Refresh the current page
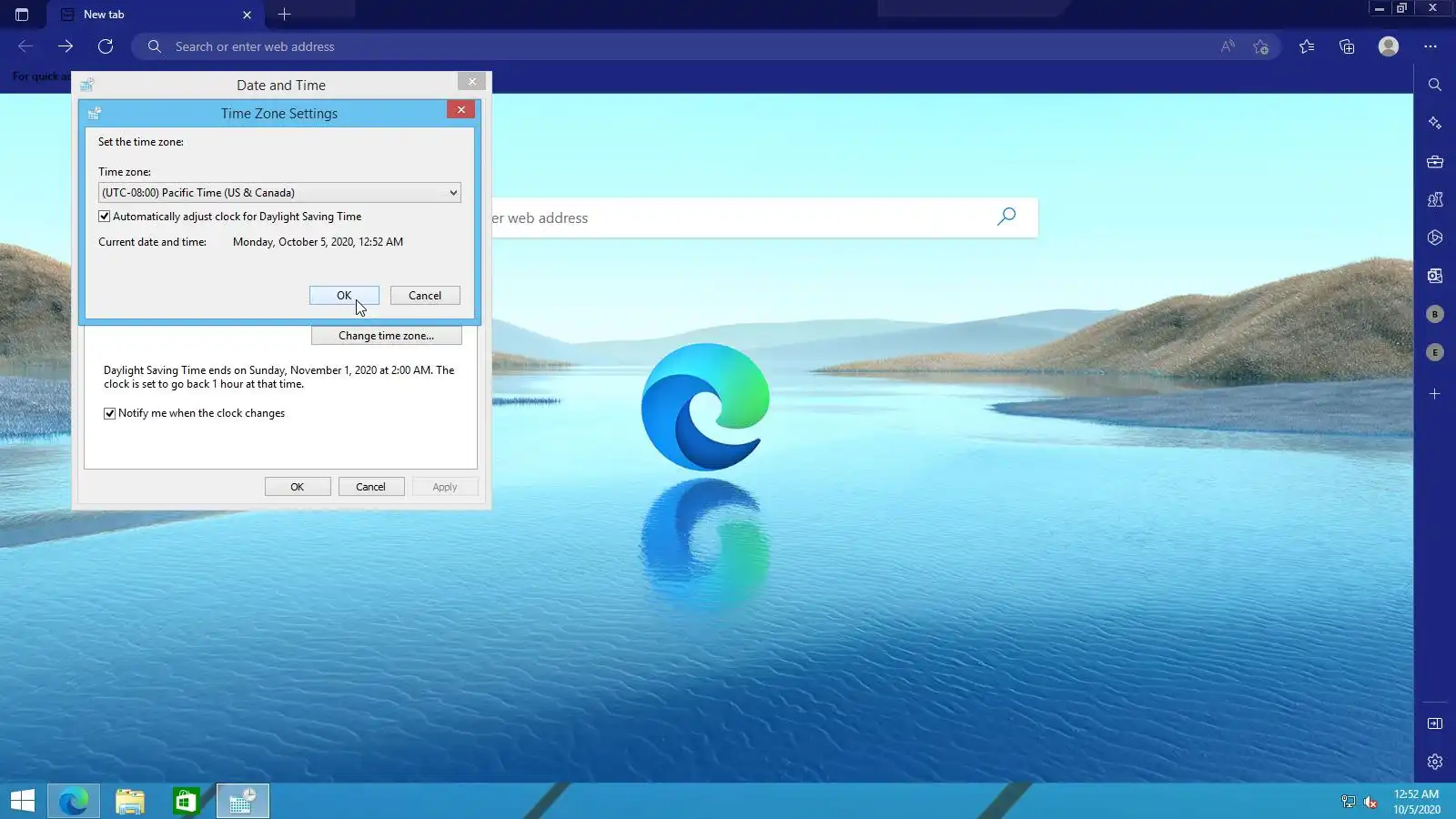Screen dimensions: 1456x819 [106, 46]
